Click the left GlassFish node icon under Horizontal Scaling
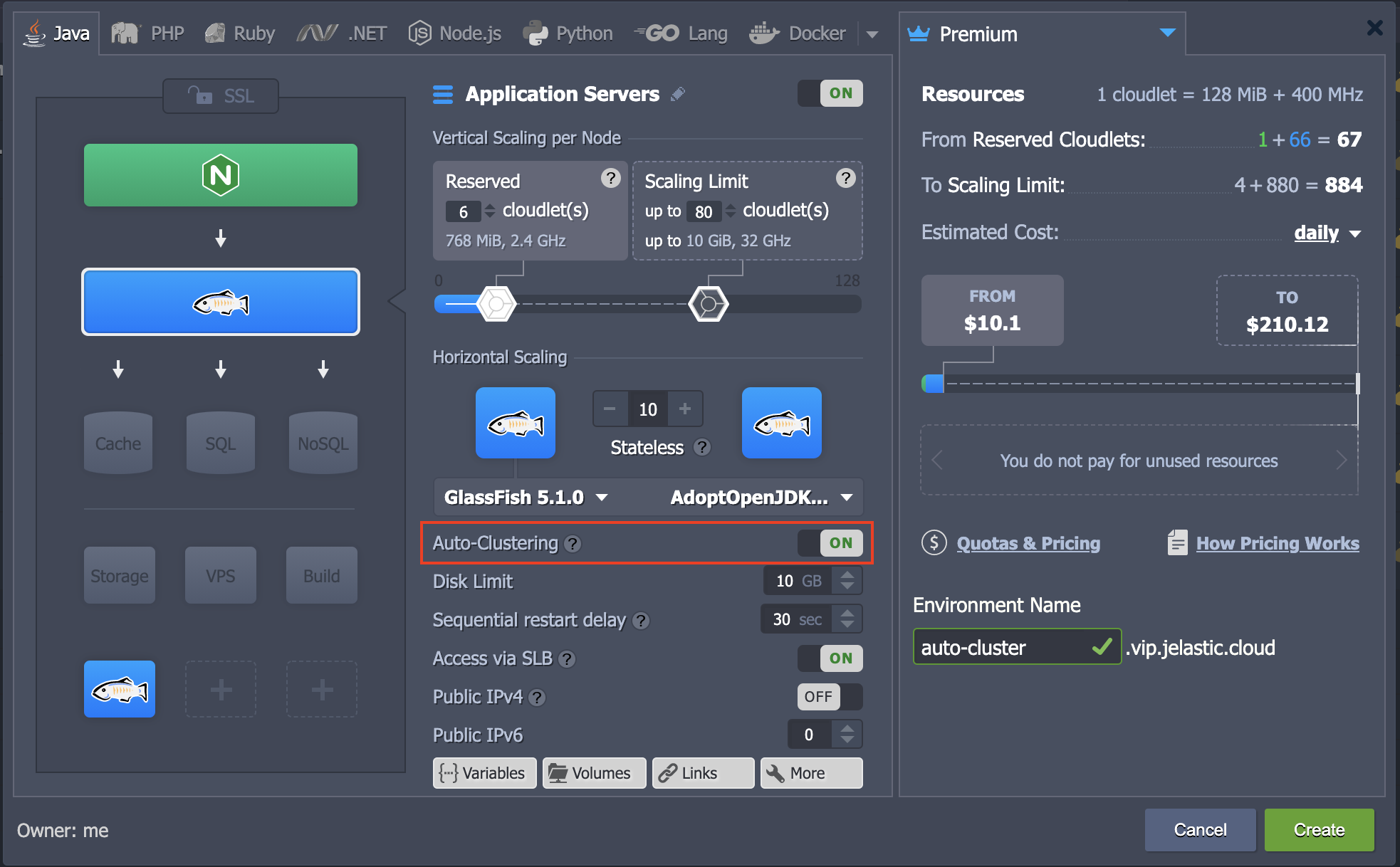Viewport: 1400px width, 867px height. click(x=516, y=423)
